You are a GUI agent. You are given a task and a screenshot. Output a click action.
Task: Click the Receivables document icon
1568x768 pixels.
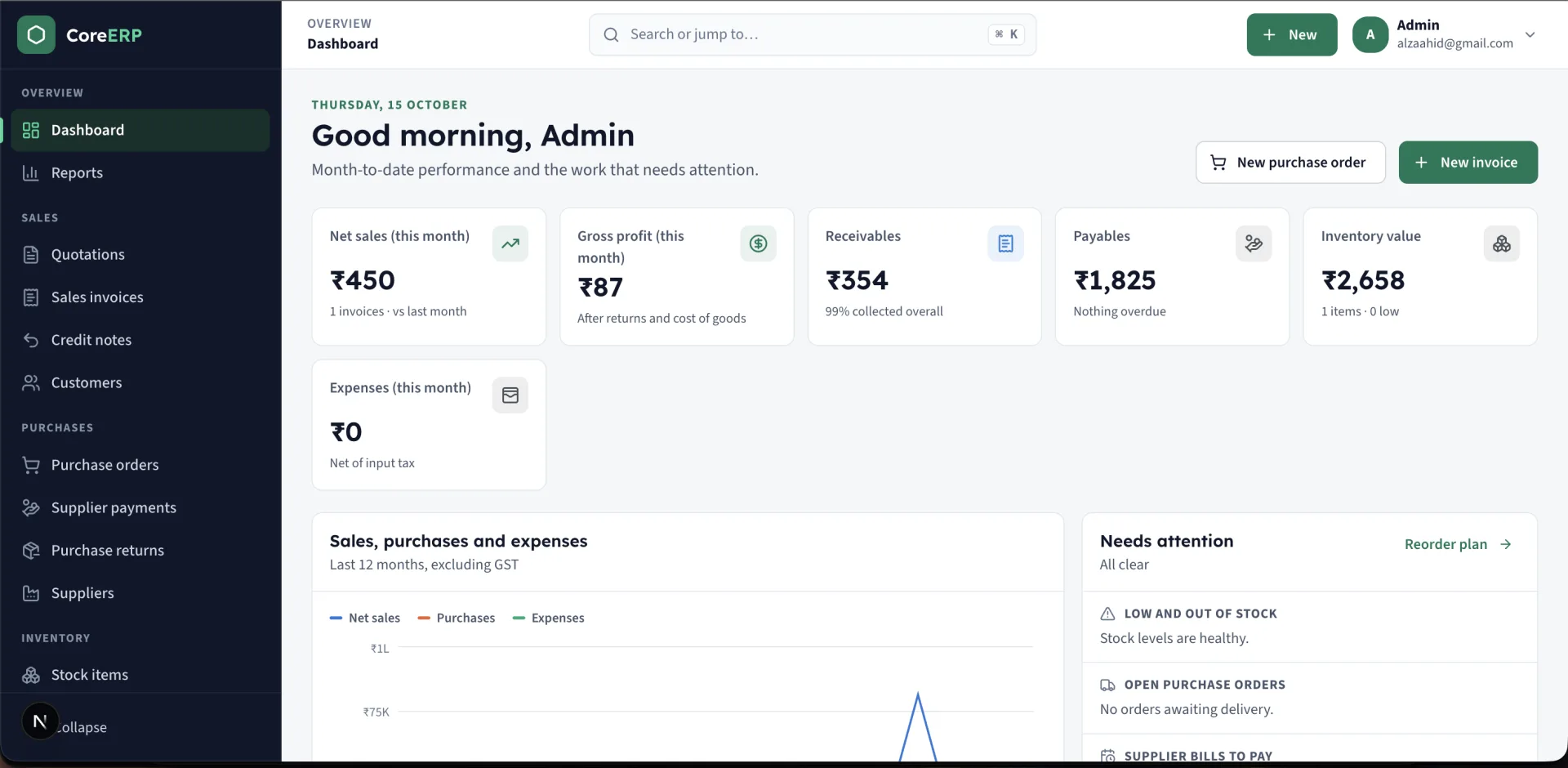[x=1005, y=243]
